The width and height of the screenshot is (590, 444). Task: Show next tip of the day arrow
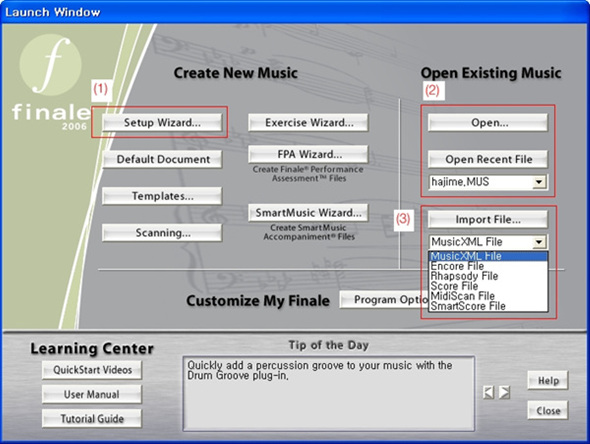pos(504,392)
